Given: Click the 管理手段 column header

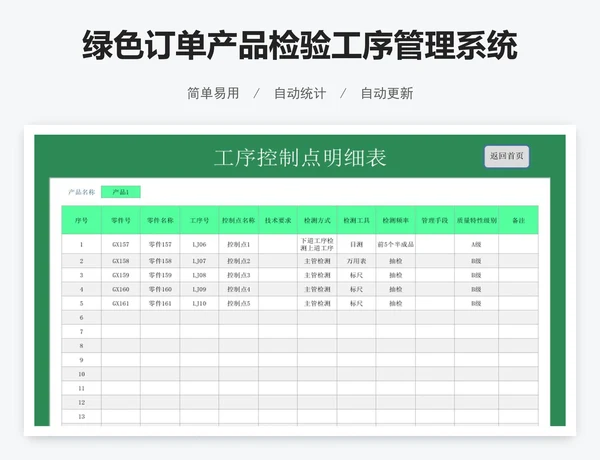Looking at the screenshot, I should 435,220.
